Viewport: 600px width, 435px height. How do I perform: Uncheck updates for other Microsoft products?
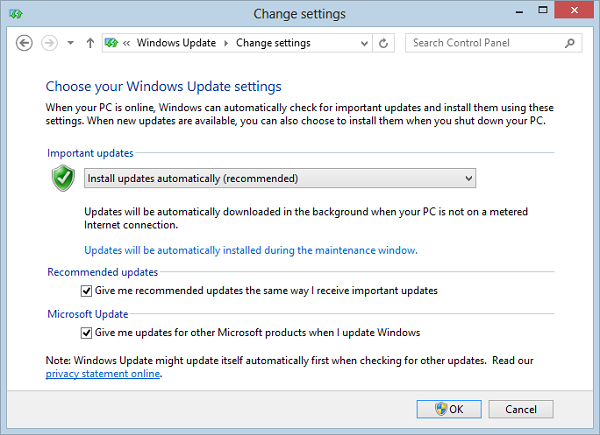tap(86, 333)
